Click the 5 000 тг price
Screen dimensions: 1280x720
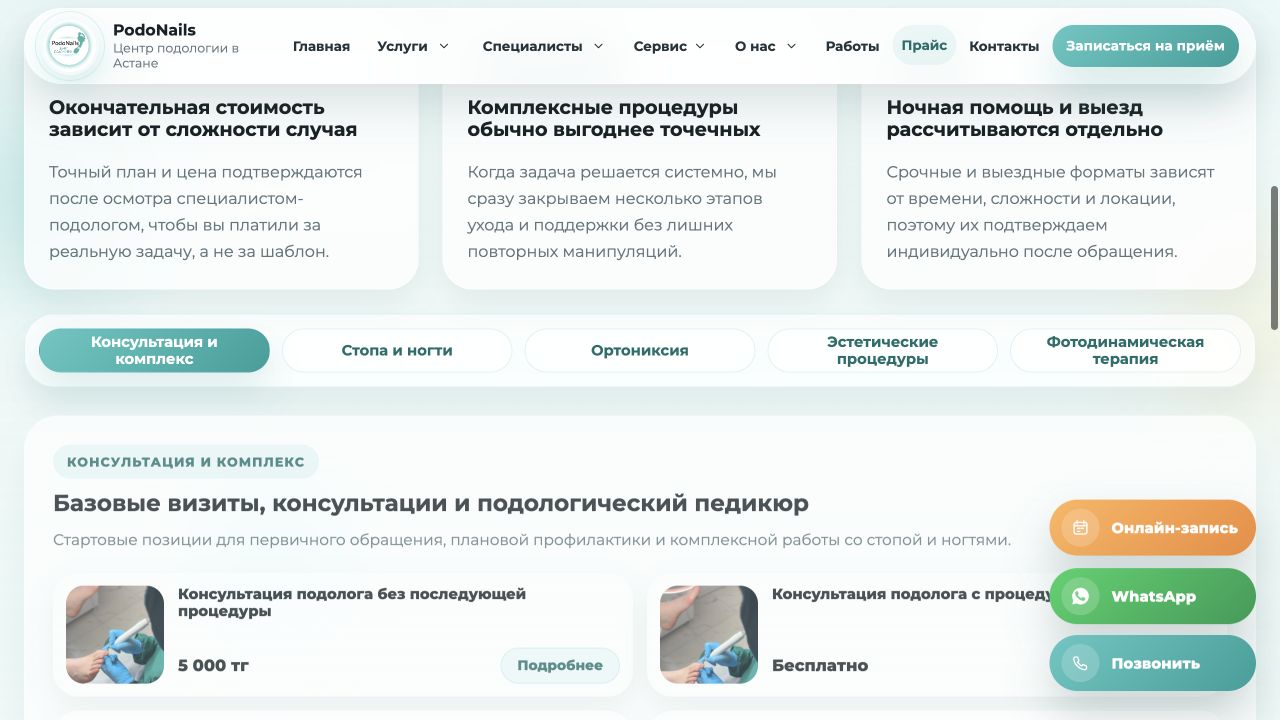click(x=213, y=665)
